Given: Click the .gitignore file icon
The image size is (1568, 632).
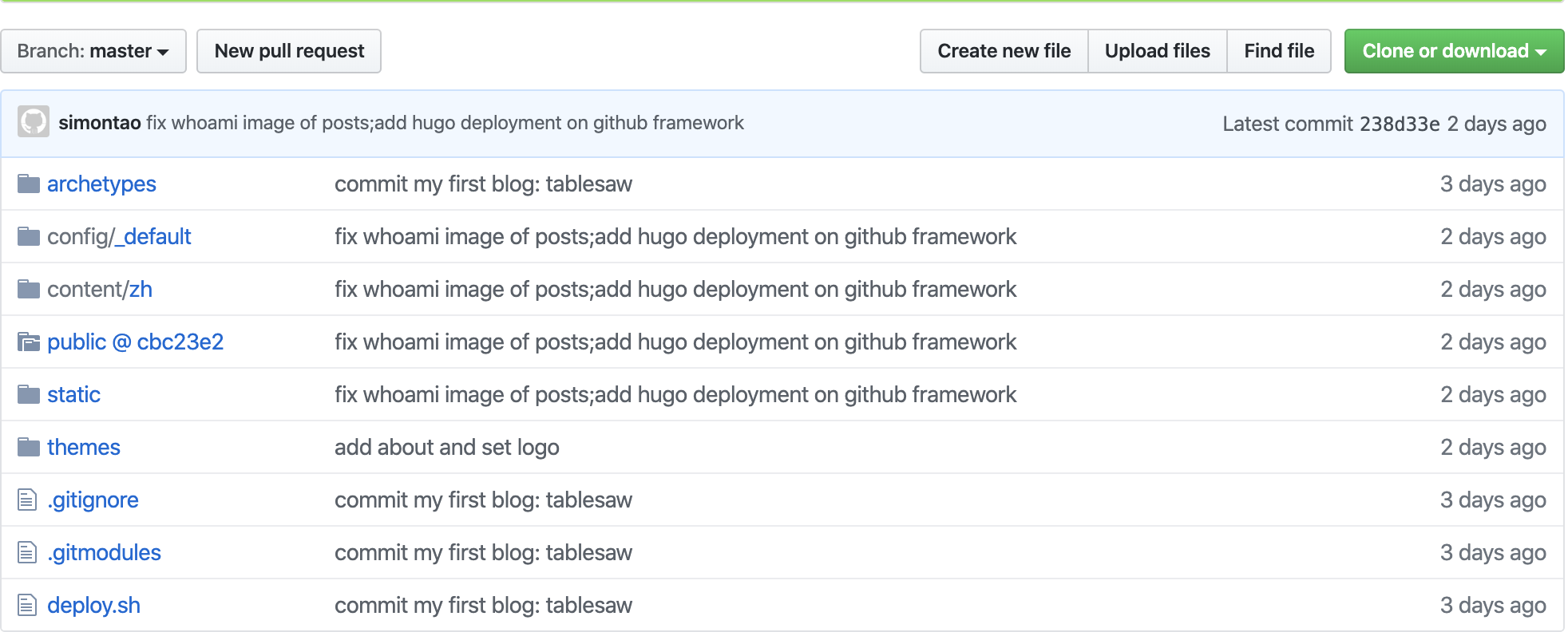Looking at the screenshot, I should (27, 500).
